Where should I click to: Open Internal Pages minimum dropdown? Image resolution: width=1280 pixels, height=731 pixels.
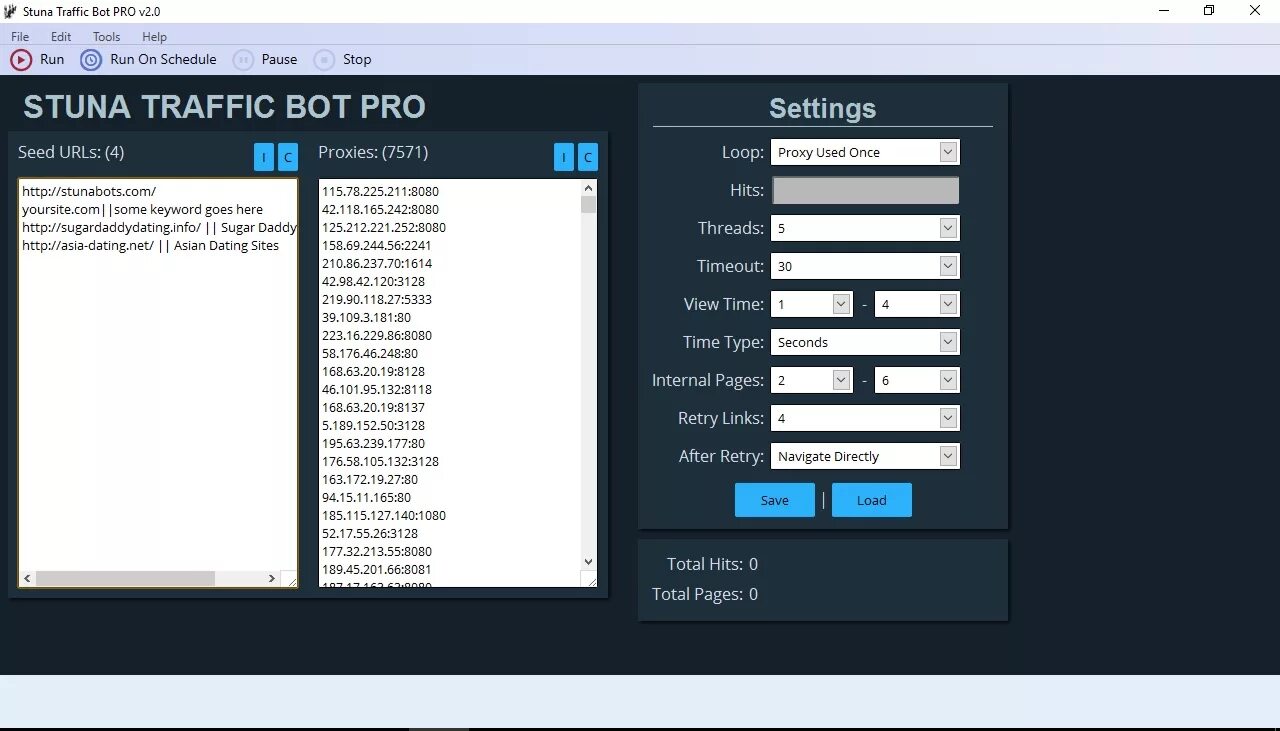841,380
